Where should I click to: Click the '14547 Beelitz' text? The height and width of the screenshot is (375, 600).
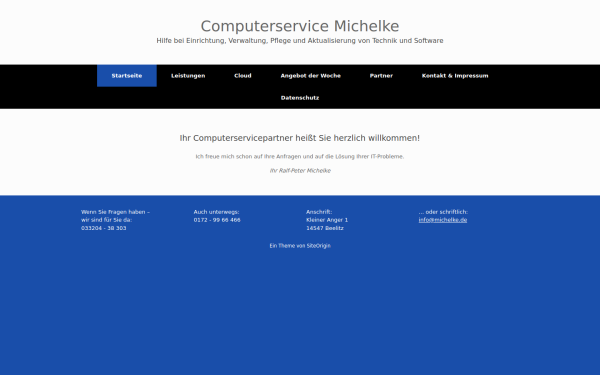[x=325, y=228]
